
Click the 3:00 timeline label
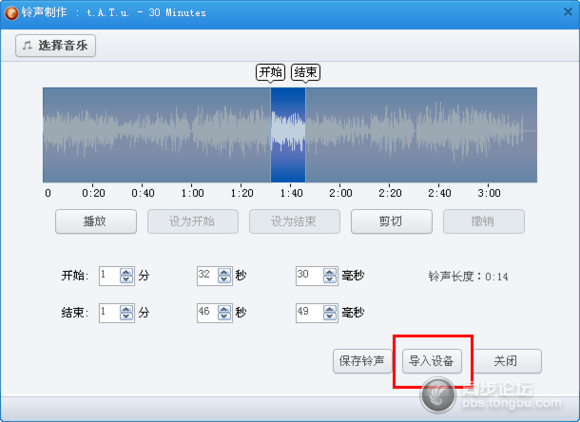click(489, 193)
